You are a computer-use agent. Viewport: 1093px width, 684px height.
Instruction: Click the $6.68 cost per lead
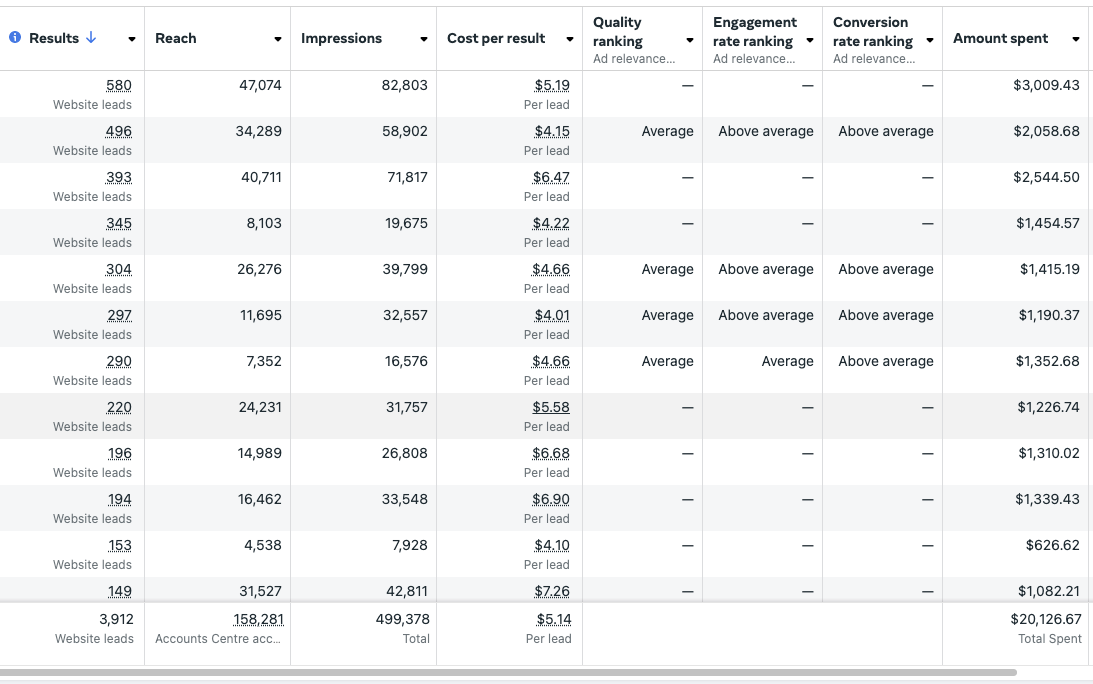point(551,453)
